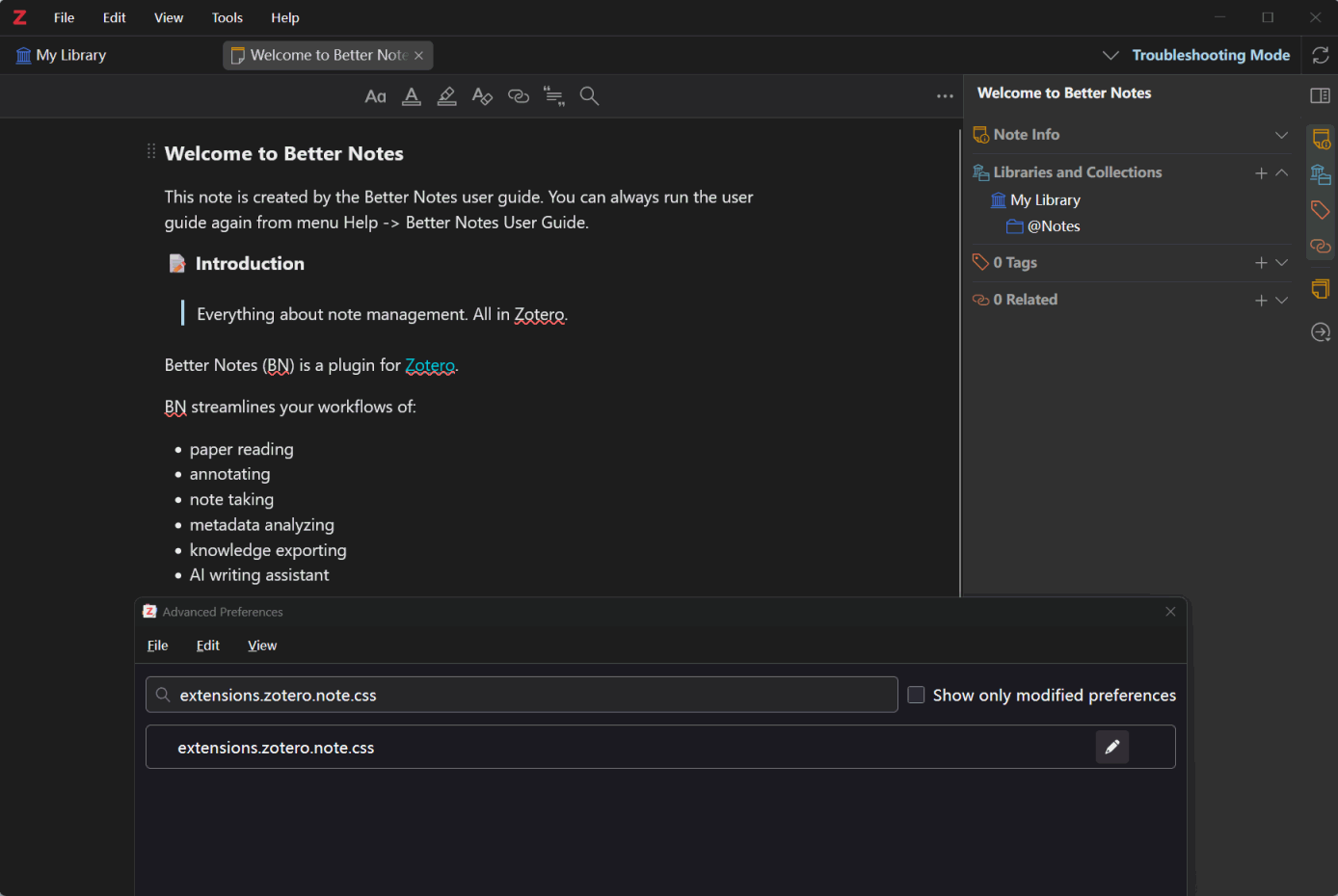Click search magnifier in Advanced Preferences
1338x896 pixels.
click(x=163, y=695)
